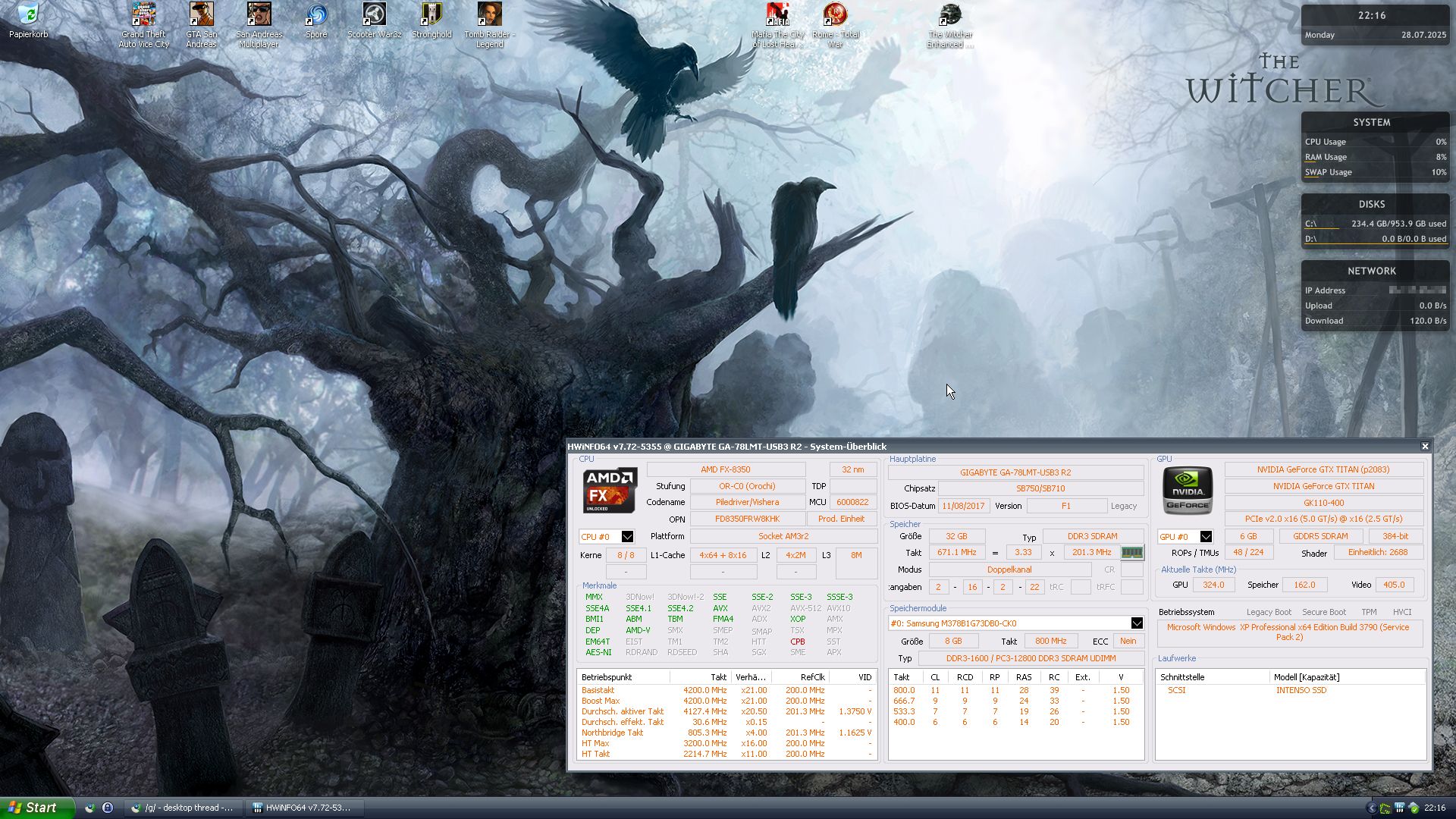Open the HWiNFO tray icon
This screenshot has width=1456, height=819.
(x=1400, y=808)
